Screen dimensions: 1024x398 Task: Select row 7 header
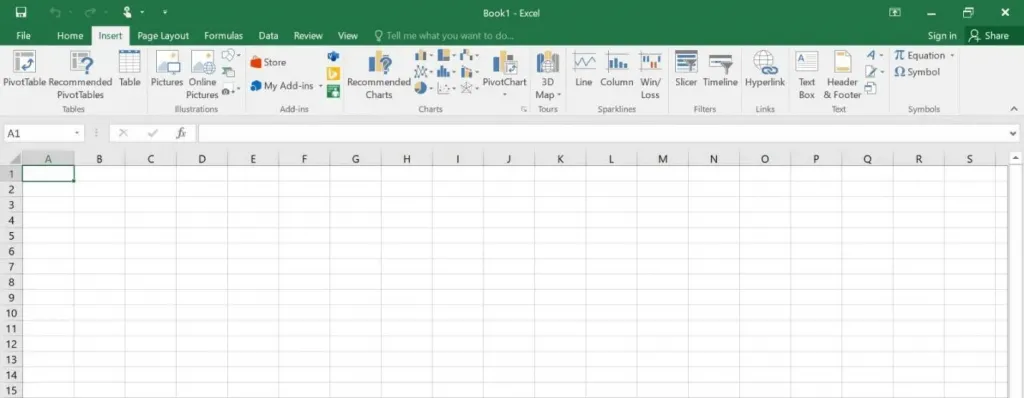tap(10, 267)
